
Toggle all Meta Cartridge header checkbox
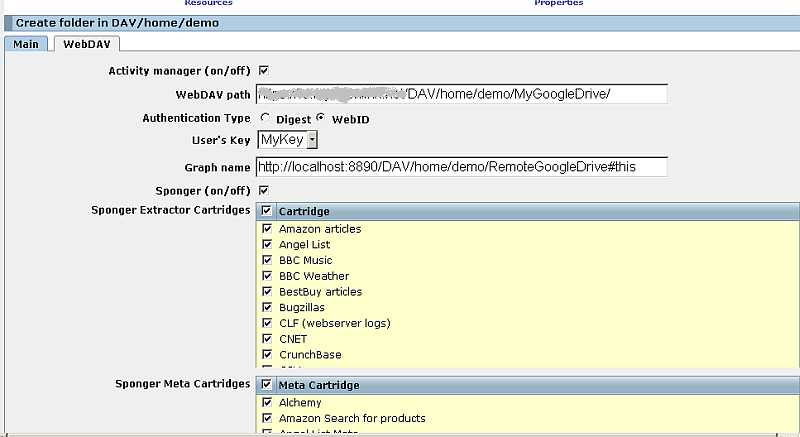[266, 385]
